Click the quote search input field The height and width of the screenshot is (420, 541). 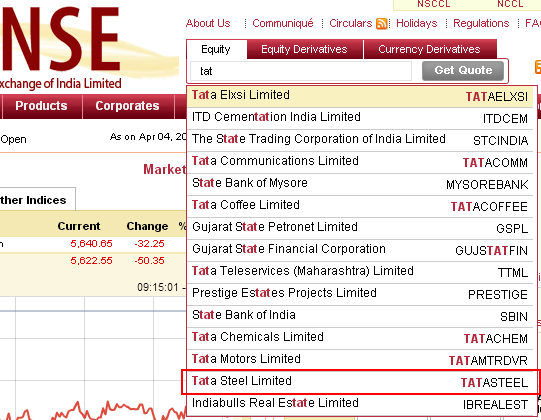pos(301,71)
